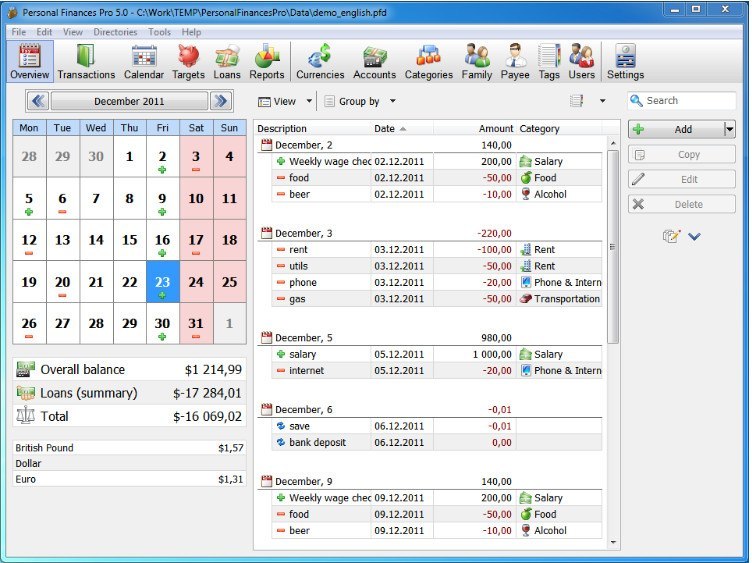Click the Group by button
752x563 pixels.
tap(352, 101)
